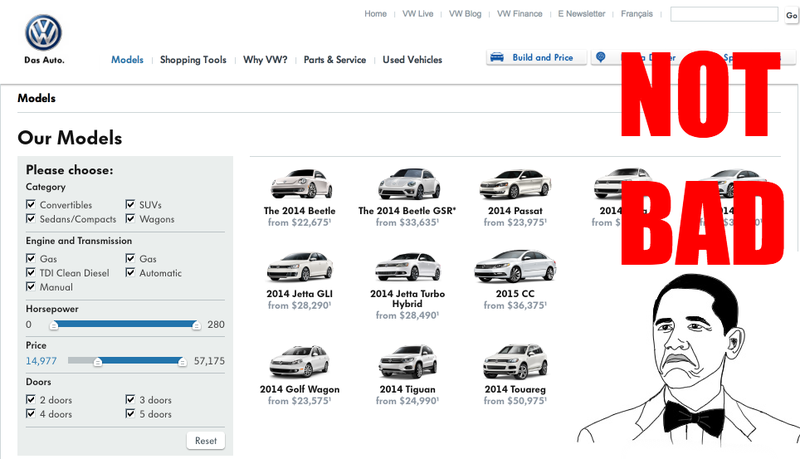Switch to Français language
This screenshot has width=800, height=459.
[x=637, y=14]
